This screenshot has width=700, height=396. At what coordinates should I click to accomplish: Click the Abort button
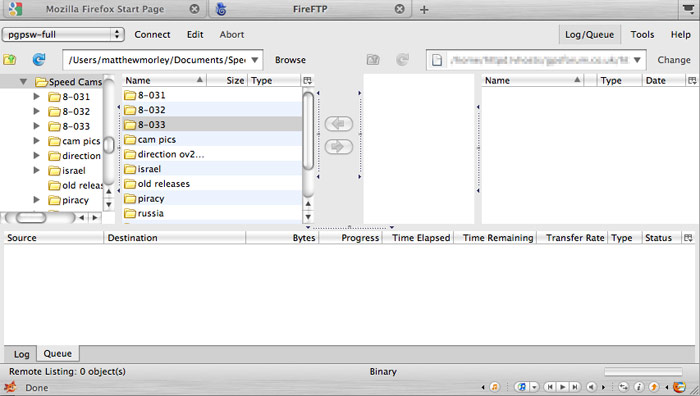pos(232,34)
